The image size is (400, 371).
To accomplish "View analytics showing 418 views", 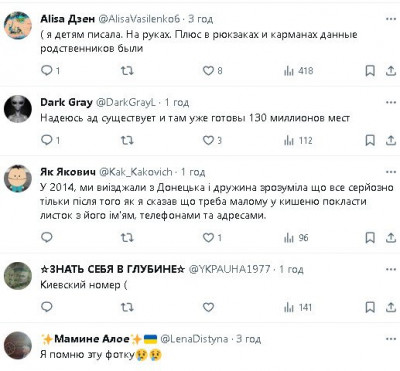I will click(x=298, y=71).
